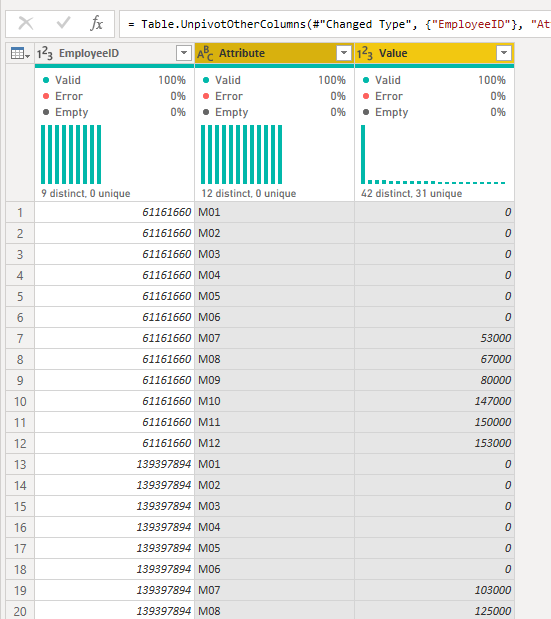Click Attribute cell M08 in row 20

pyautogui.click(x=274, y=611)
